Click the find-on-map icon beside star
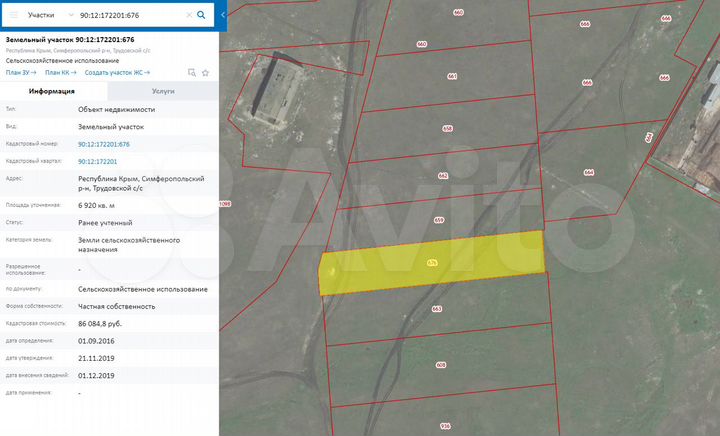Image resolution: width=720 pixels, height=436 pixels. coord(191,72)
